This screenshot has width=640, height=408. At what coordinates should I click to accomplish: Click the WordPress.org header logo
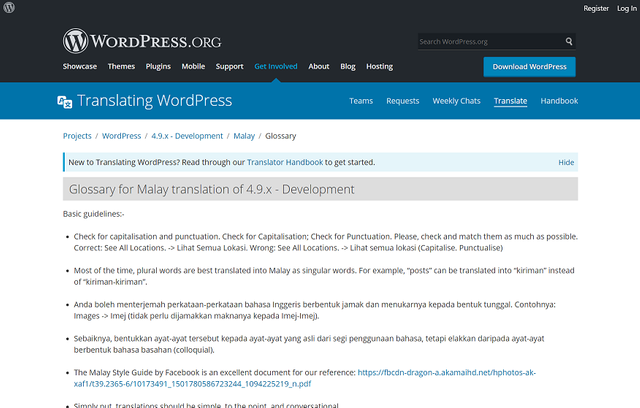point(142,41)
